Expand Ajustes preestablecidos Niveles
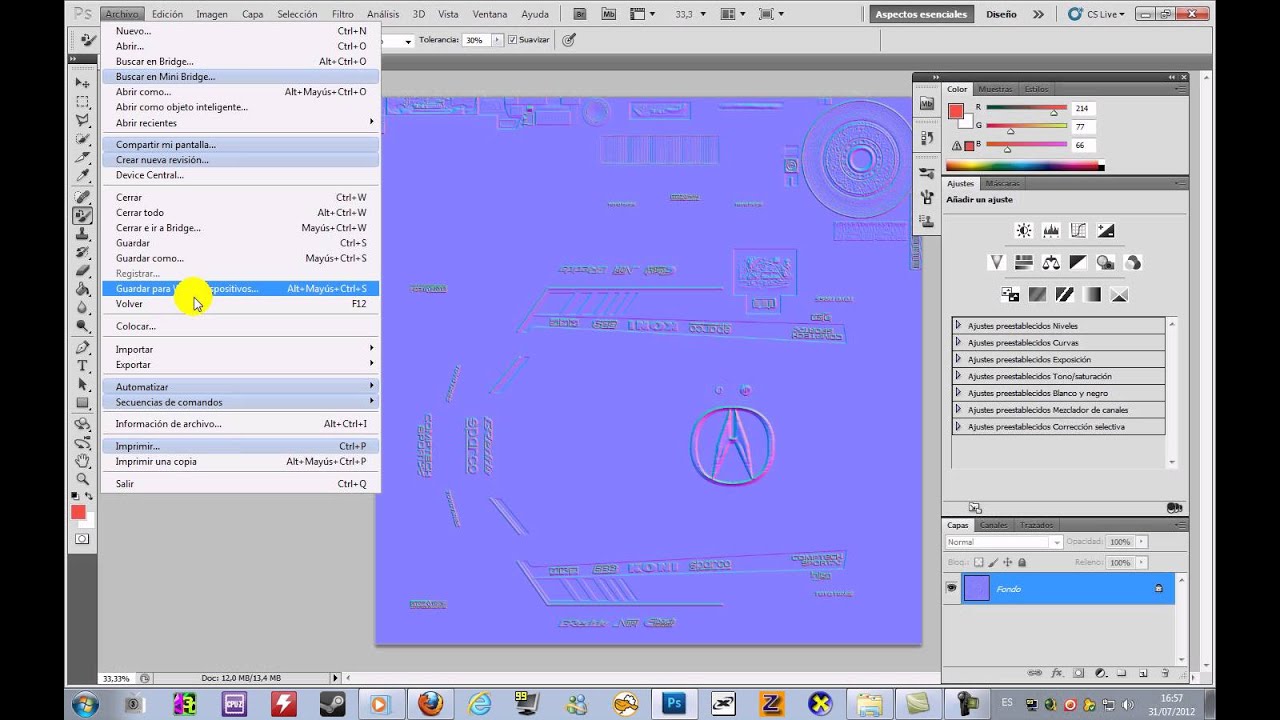 tap(958, 325)
